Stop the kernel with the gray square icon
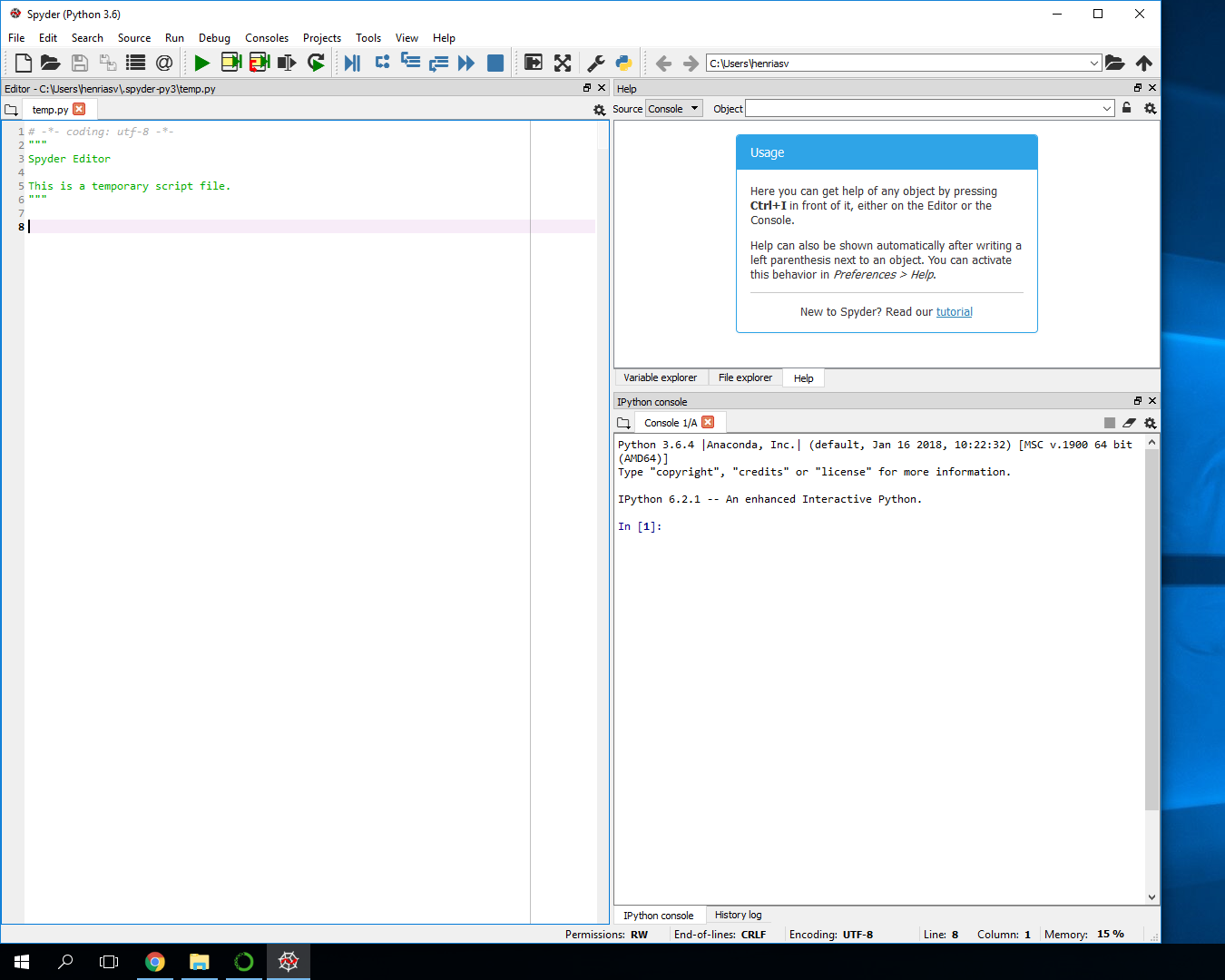The height and width of the screenshot is (980, 1225). pos(1109,423)
